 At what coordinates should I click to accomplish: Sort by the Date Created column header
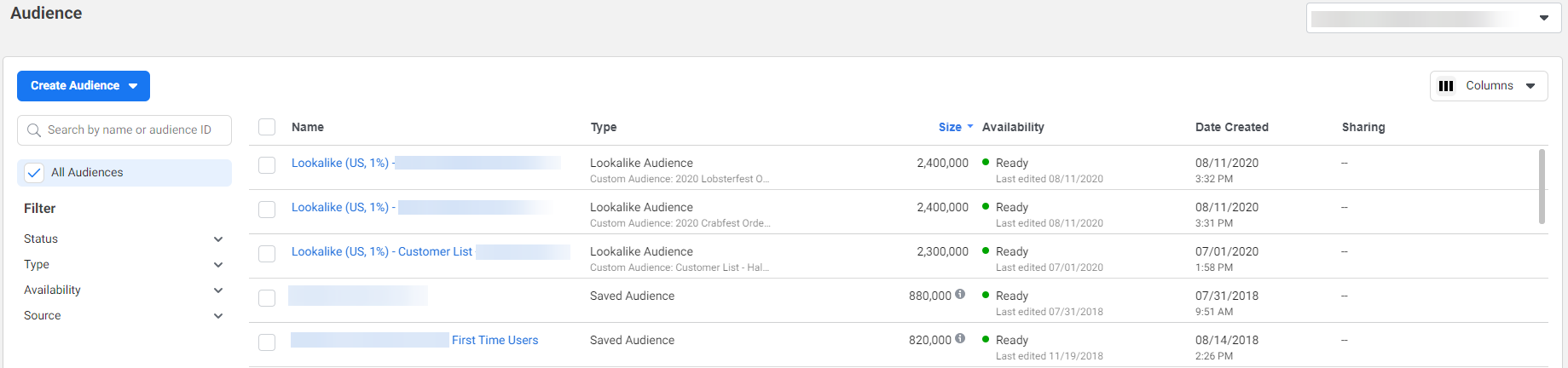(1232, 127)
